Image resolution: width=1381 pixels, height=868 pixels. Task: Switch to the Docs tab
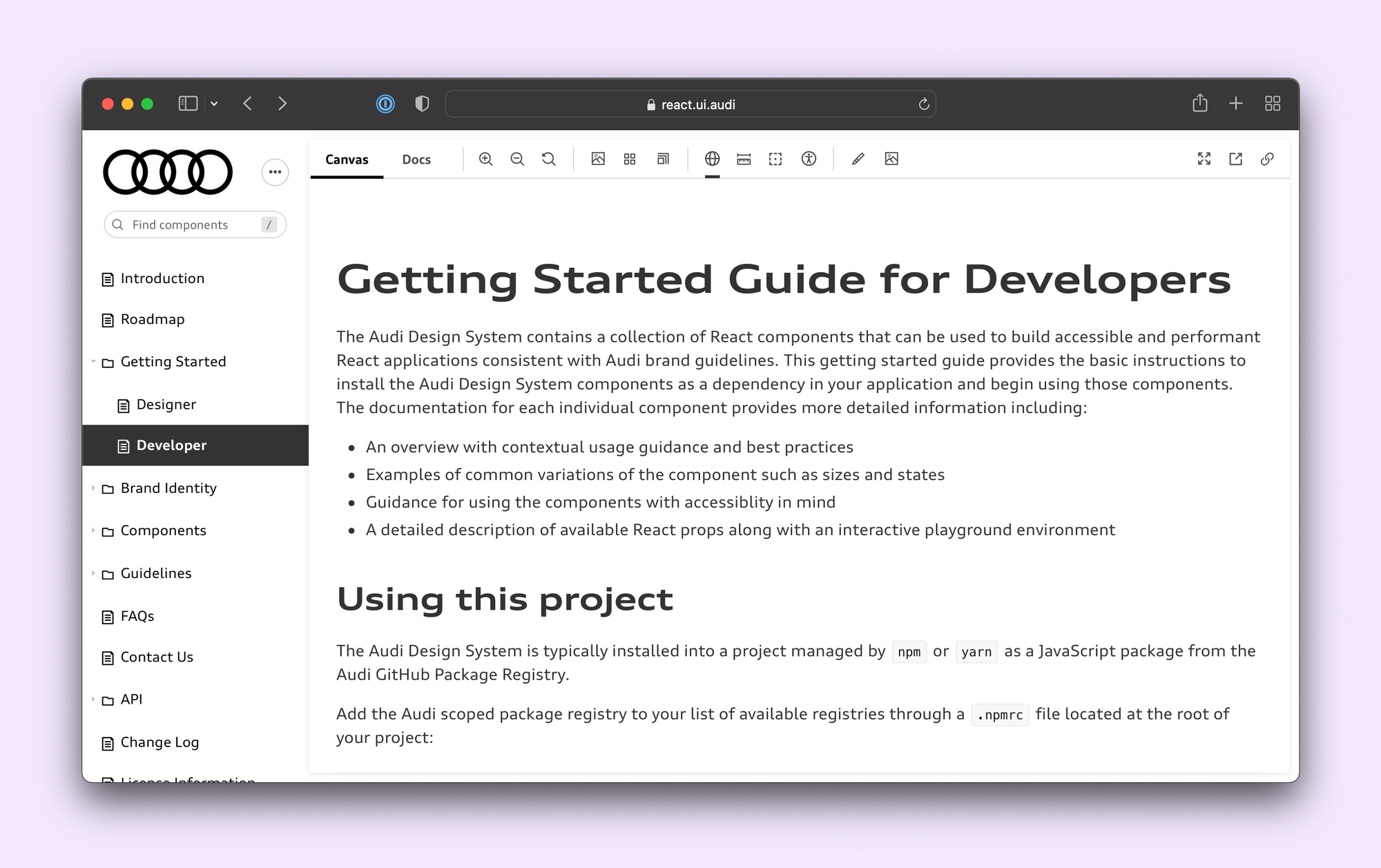coord(416,160)
